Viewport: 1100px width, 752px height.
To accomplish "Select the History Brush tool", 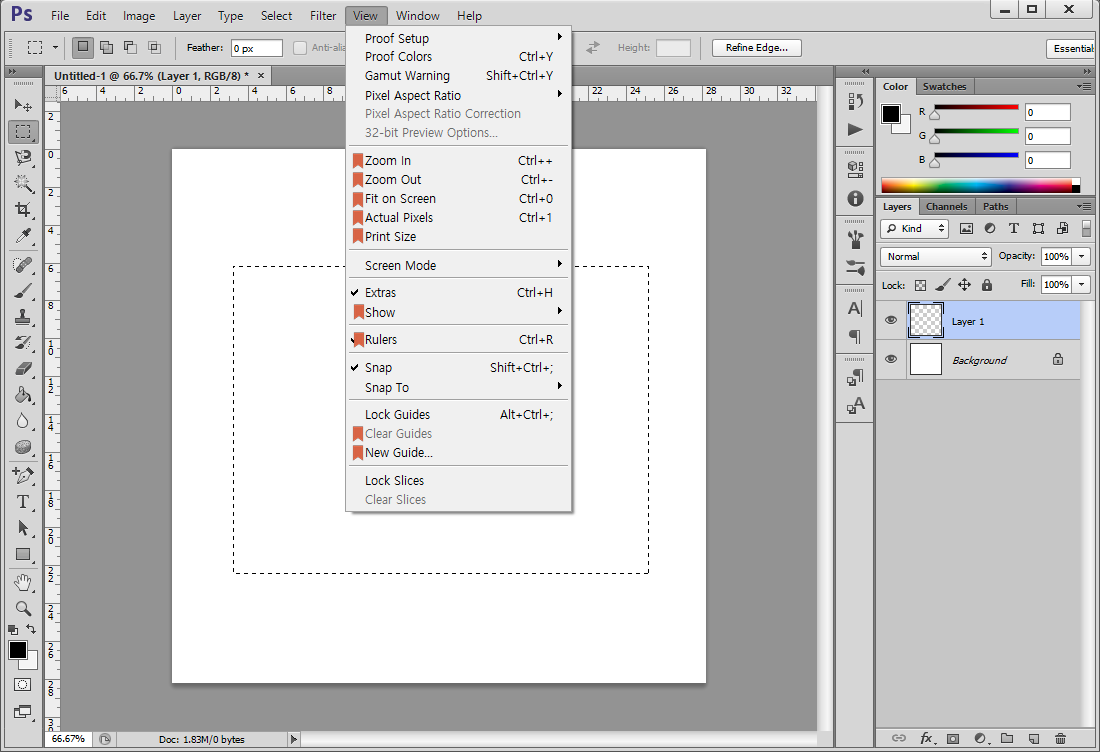I will (x=23, y=343).
